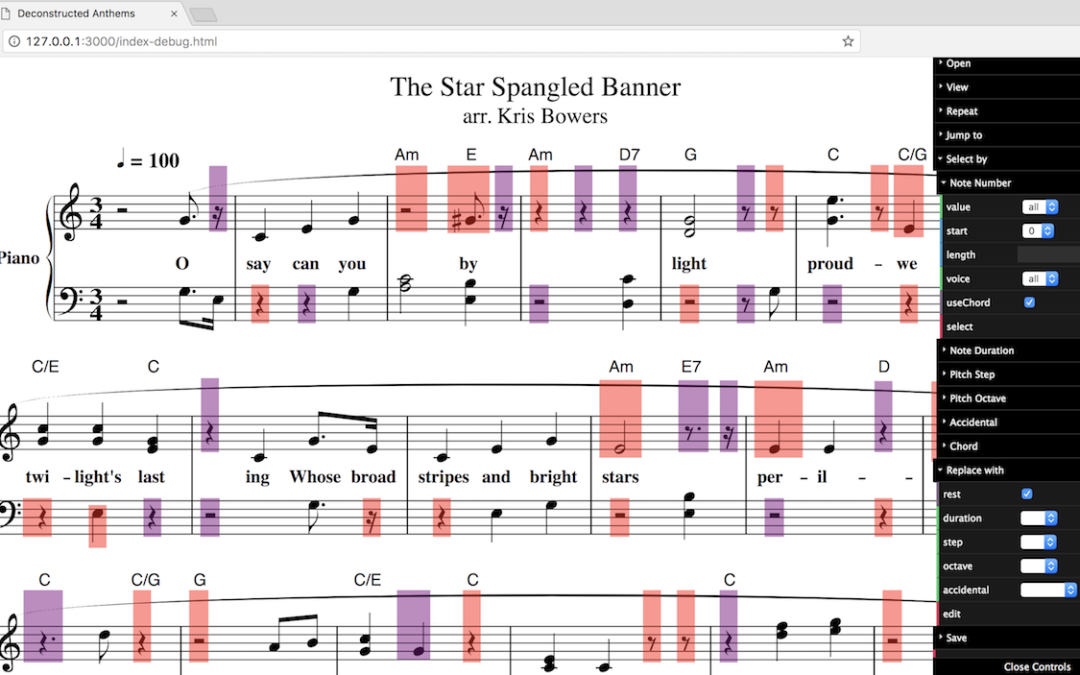Open the step dropdown in Replace with
The width and height of the screenshot is (1080, 675).
pyautogui.click(x=1039, y=542)
